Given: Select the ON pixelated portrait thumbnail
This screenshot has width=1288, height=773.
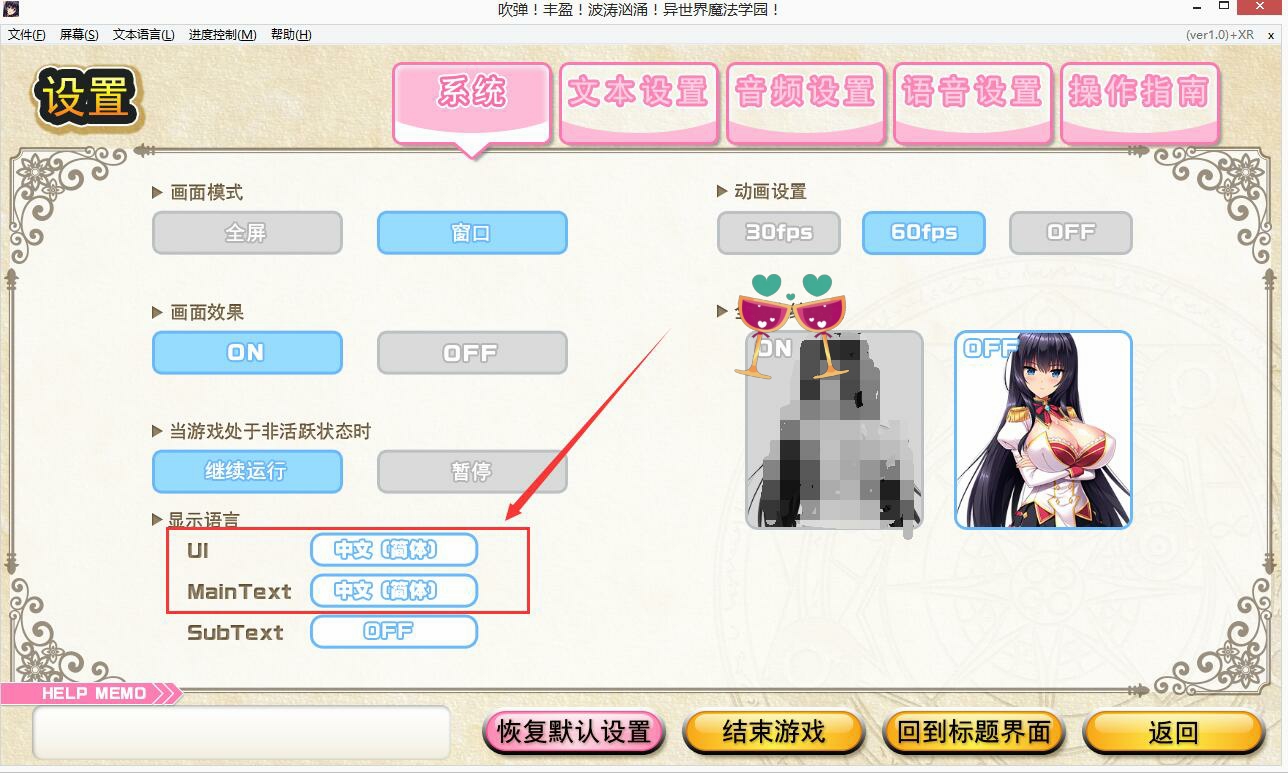Looking at the screenshot, I should point(834,430).
